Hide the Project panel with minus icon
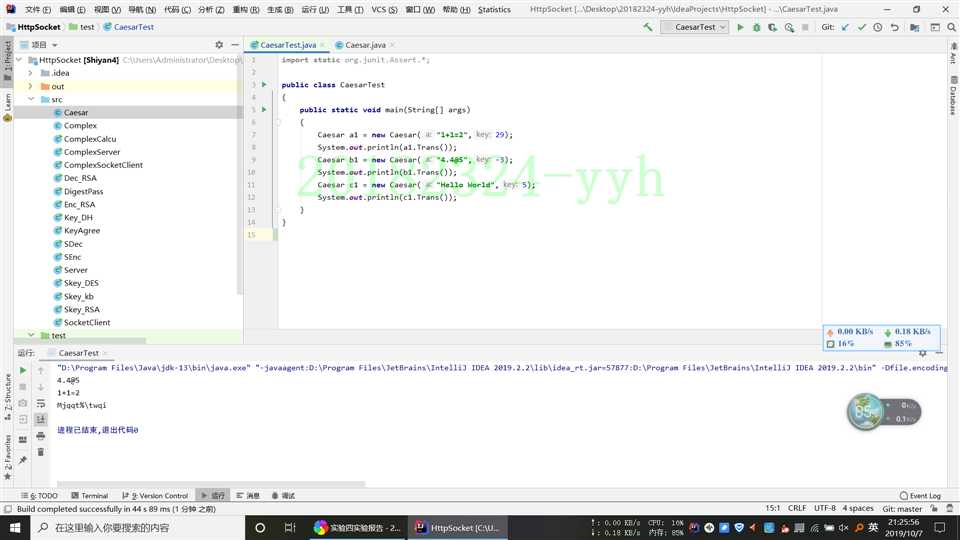Screen dimensions: 960x540 pos(235,45)
